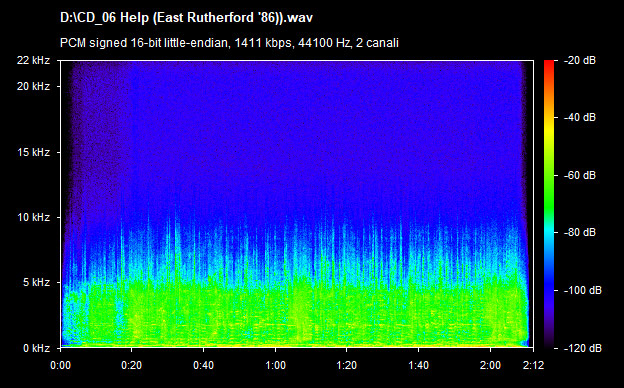Image resolution: width=624 pixels, height=388 pixels.
Task: Click the -120 dB legend label
Action: tap(583, 348)
